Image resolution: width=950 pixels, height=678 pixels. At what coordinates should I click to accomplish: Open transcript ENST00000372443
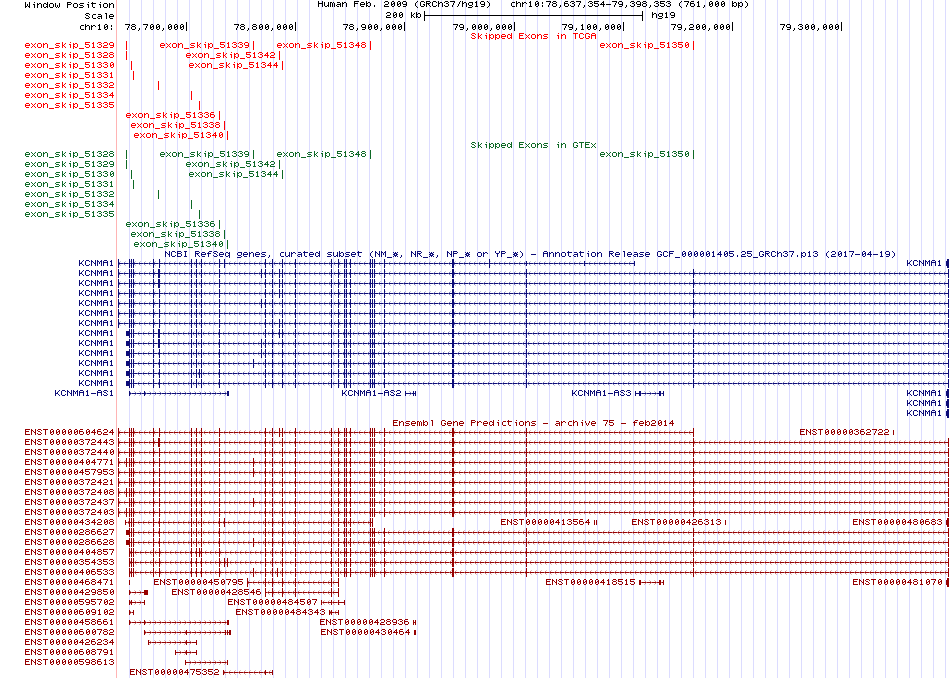click(69, 442)
